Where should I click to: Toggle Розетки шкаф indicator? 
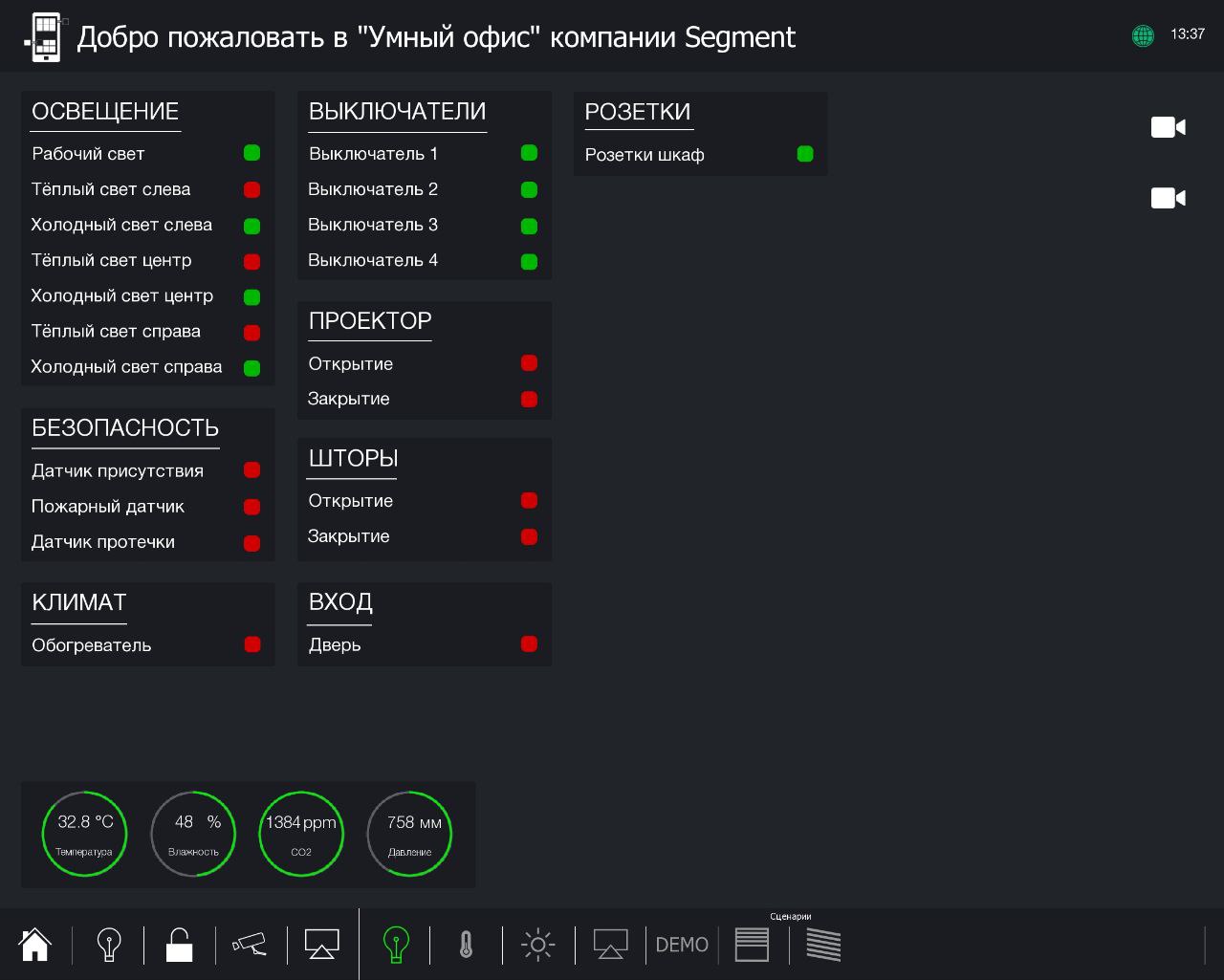(x=805, y=154)
